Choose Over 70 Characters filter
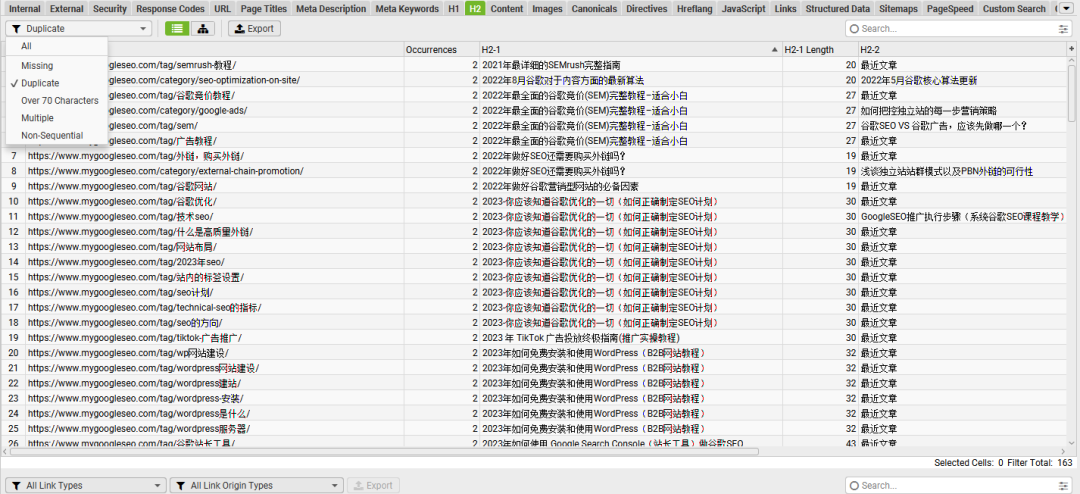The width and height of the screenshot is (1080, 494). 59,101
